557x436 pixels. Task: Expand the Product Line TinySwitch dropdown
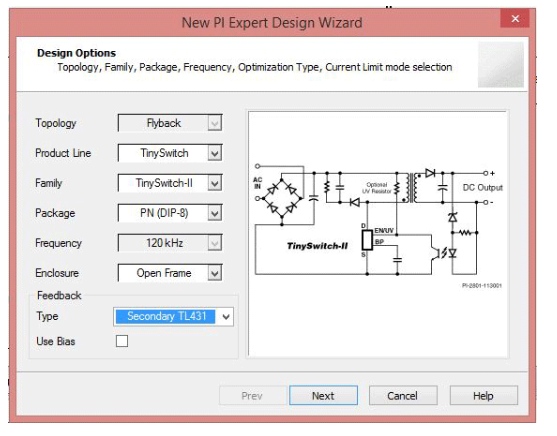(170, 153)
